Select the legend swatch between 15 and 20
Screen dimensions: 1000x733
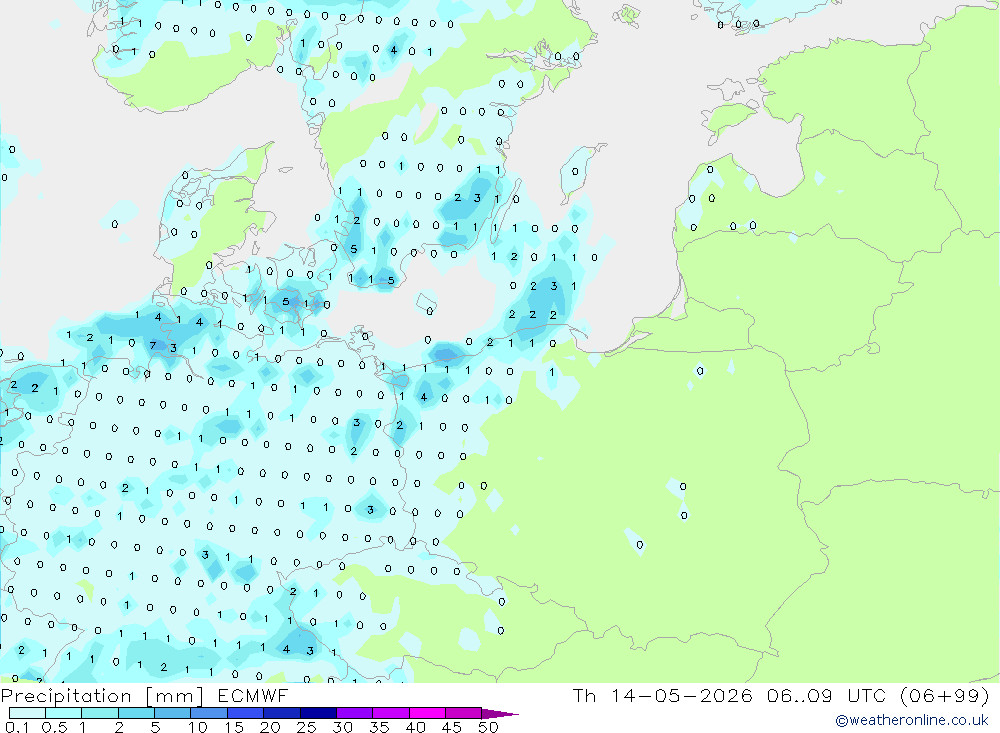tap(245, 713)
